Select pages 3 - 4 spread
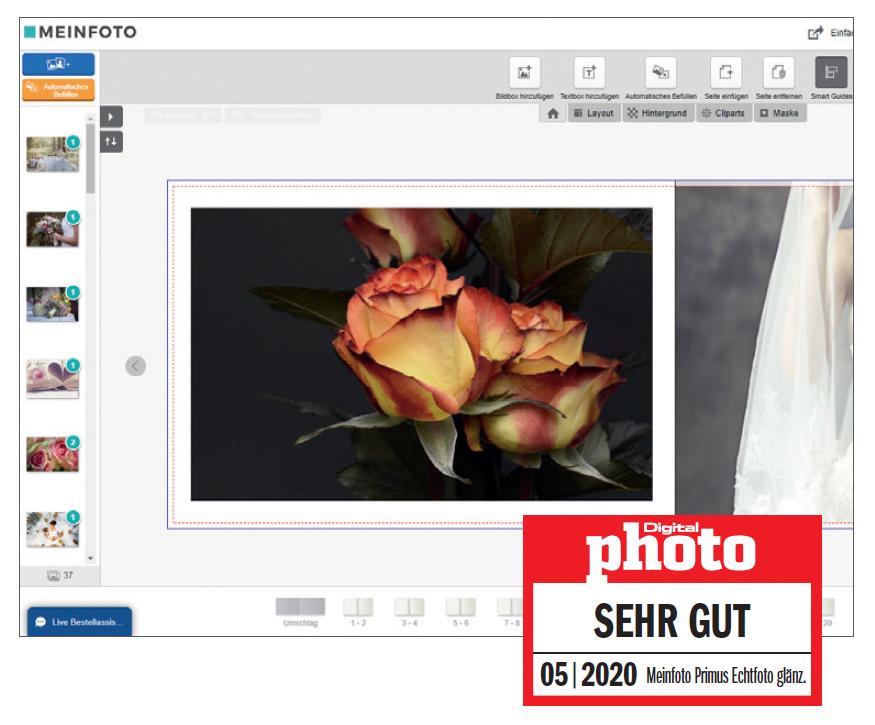 (x=410, y=612)
